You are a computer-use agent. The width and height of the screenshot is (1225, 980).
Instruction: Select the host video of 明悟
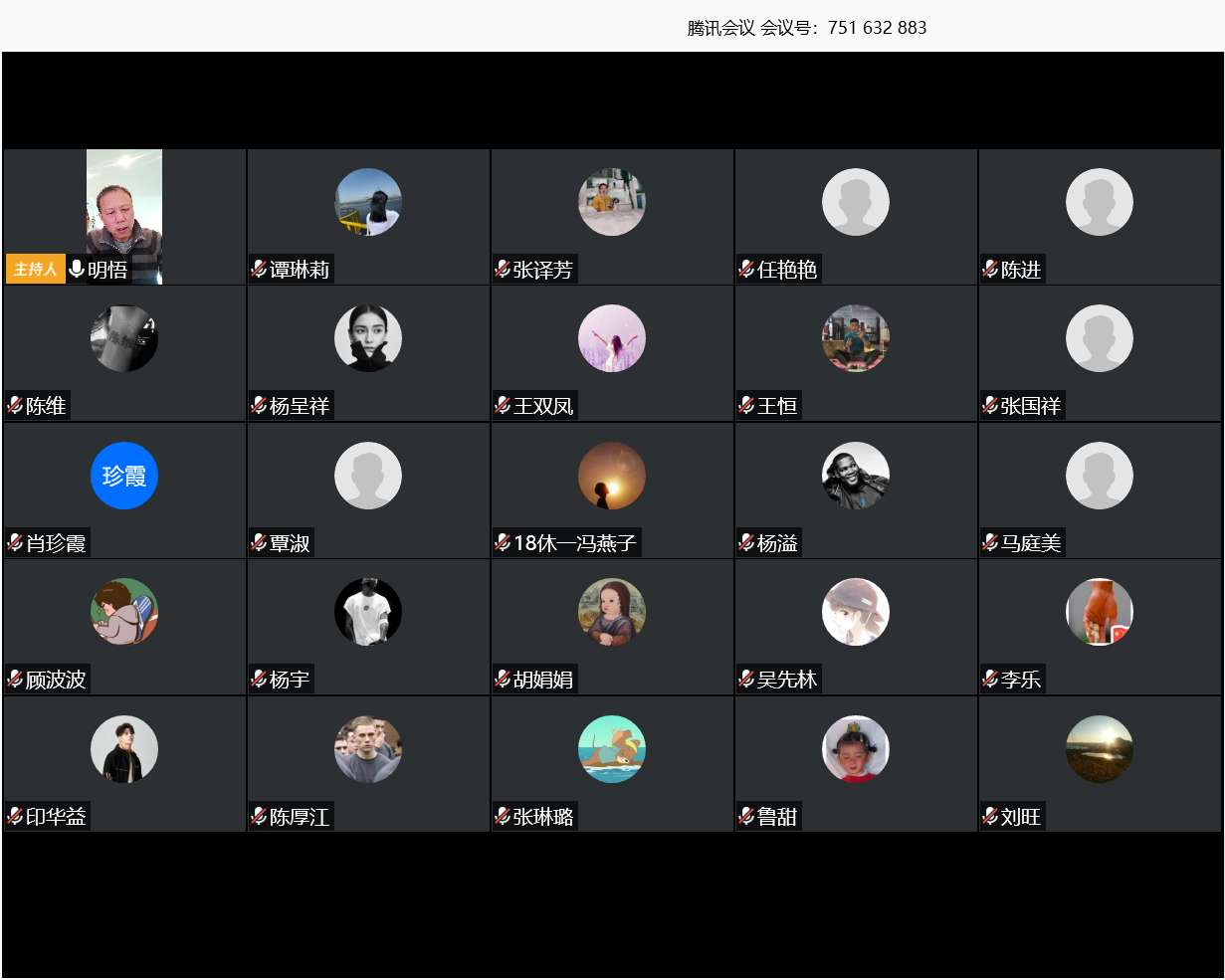coord(124,204)
